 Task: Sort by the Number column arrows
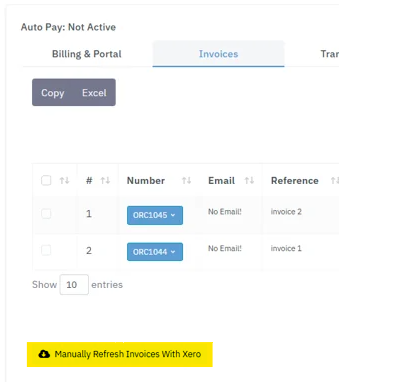[186, 181]
